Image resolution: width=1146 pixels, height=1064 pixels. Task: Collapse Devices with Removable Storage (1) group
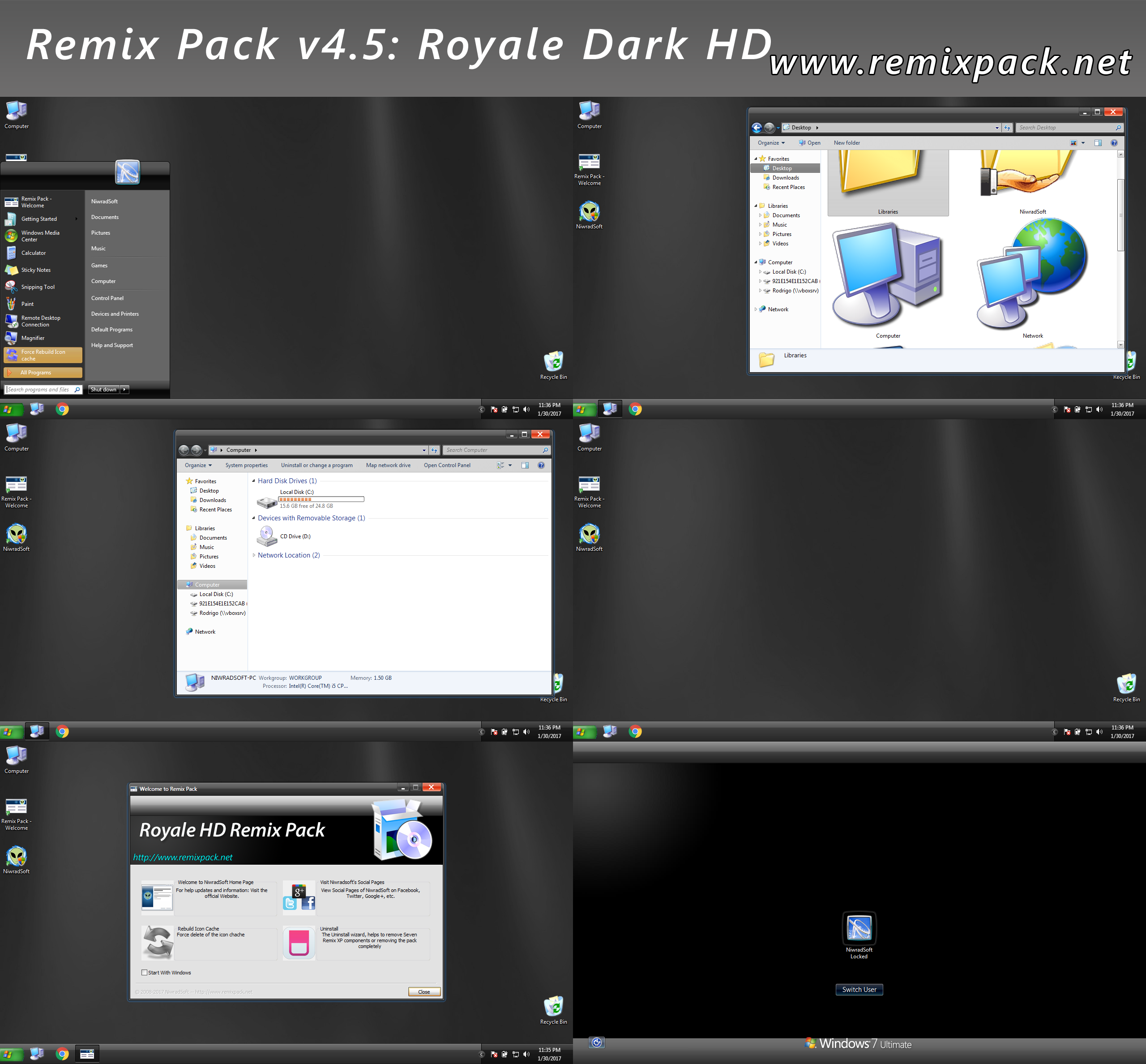click(254, 518)
